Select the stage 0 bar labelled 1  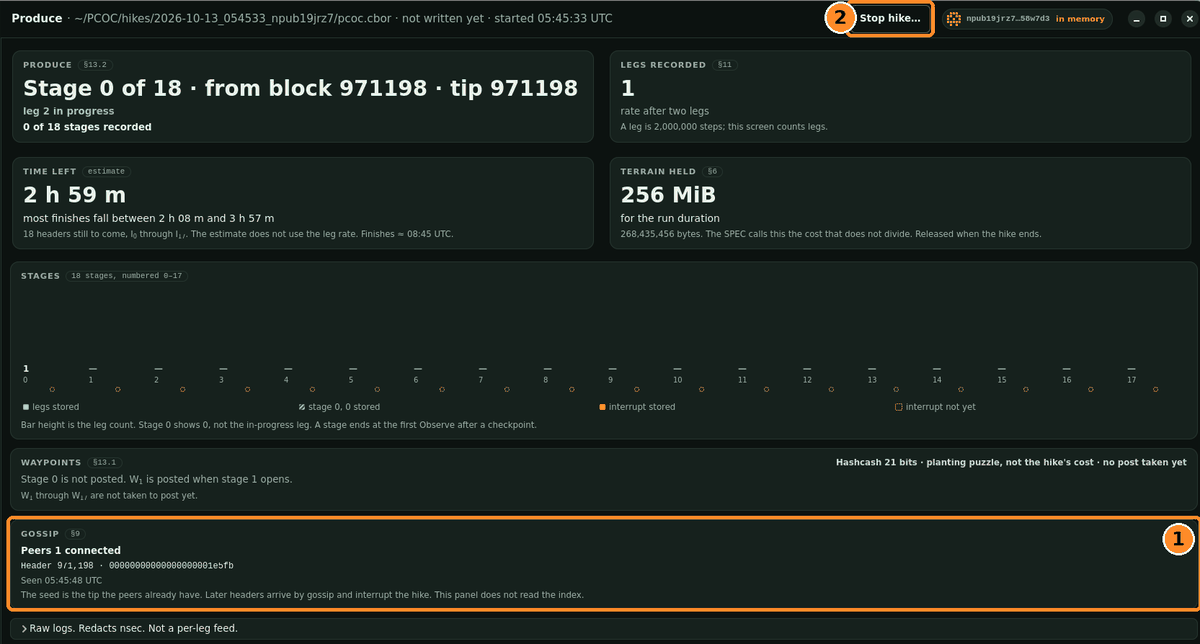coord(26,369)
